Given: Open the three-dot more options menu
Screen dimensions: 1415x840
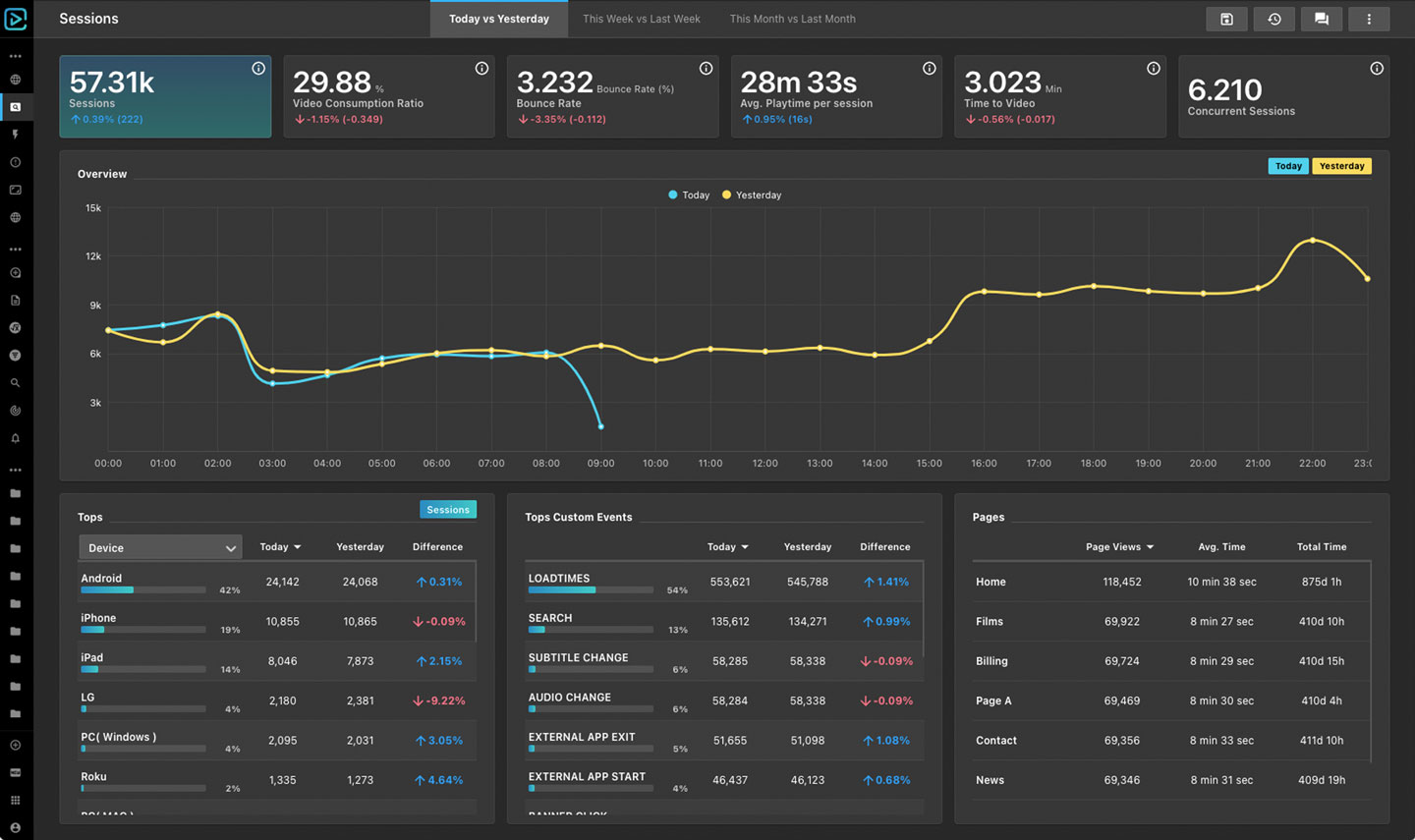Looking at the screenshot, I should point(1369,19).
